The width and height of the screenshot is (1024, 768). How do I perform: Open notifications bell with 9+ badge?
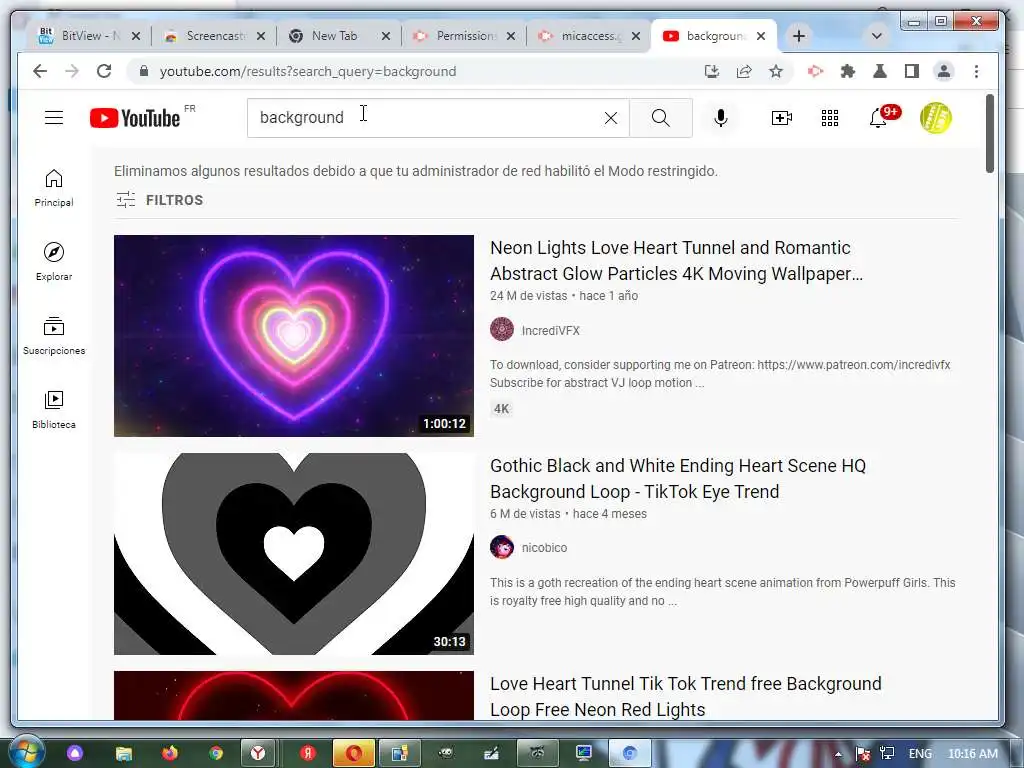point(884,116)
